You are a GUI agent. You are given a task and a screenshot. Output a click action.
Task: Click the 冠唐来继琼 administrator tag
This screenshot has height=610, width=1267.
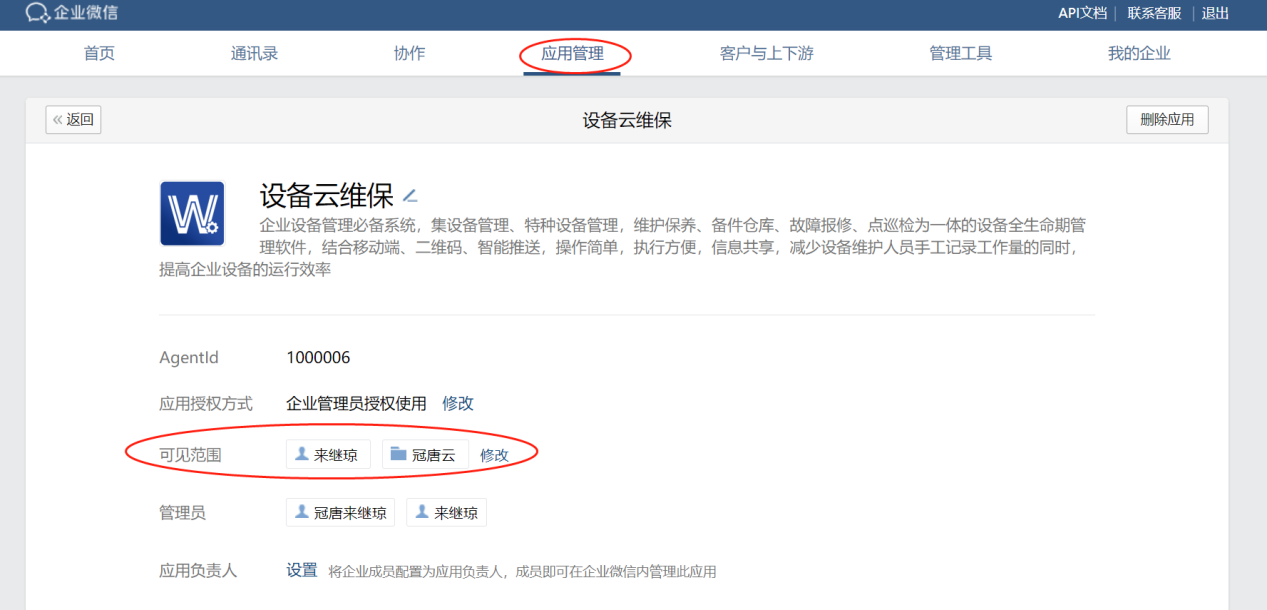coord(340,513)
